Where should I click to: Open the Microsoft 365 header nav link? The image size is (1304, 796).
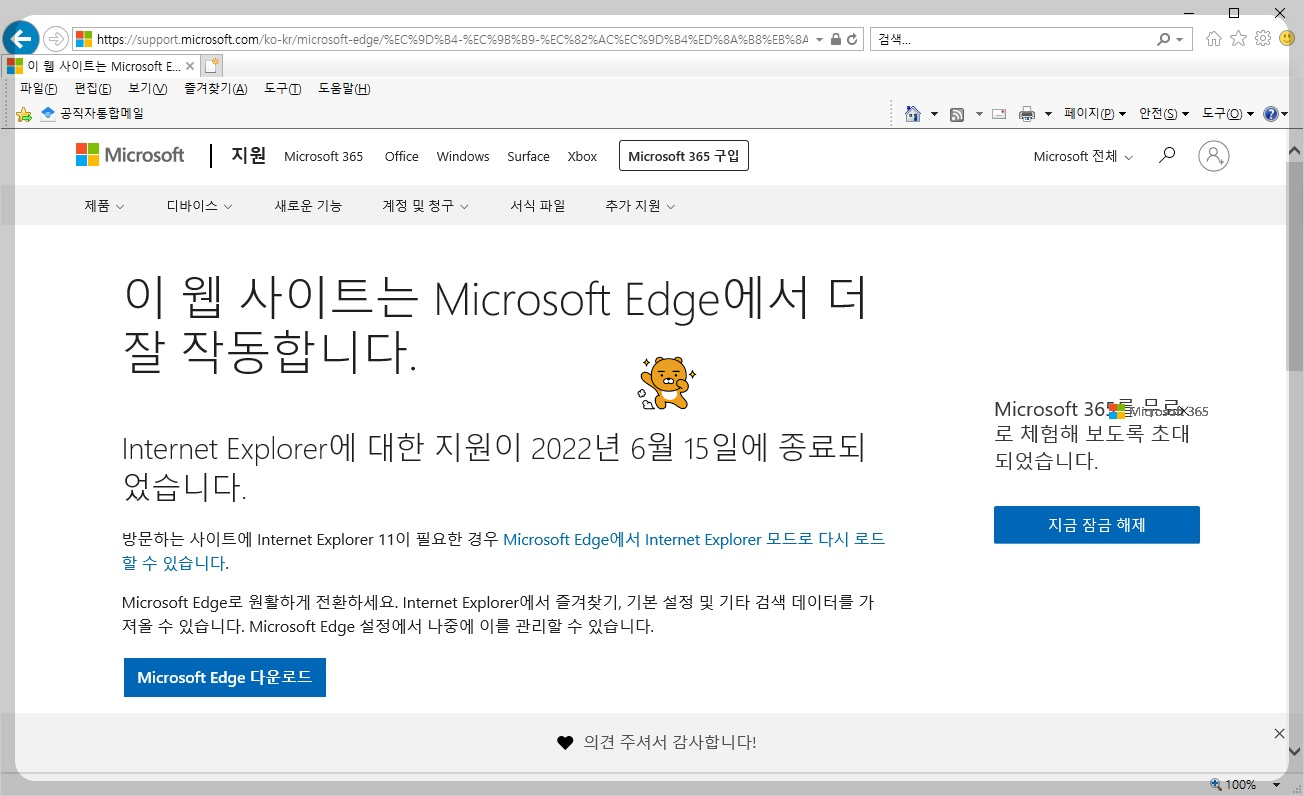[324, 157]
